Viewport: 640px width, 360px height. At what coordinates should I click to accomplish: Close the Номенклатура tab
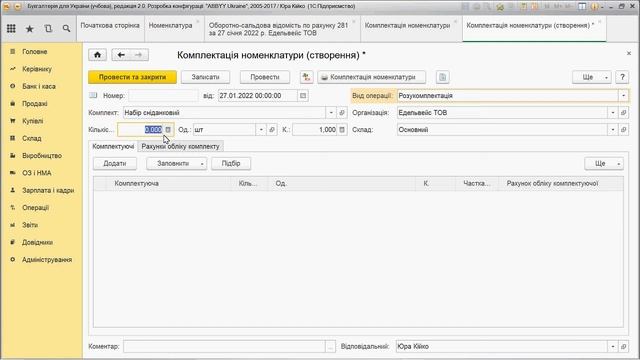pos(198,21)
